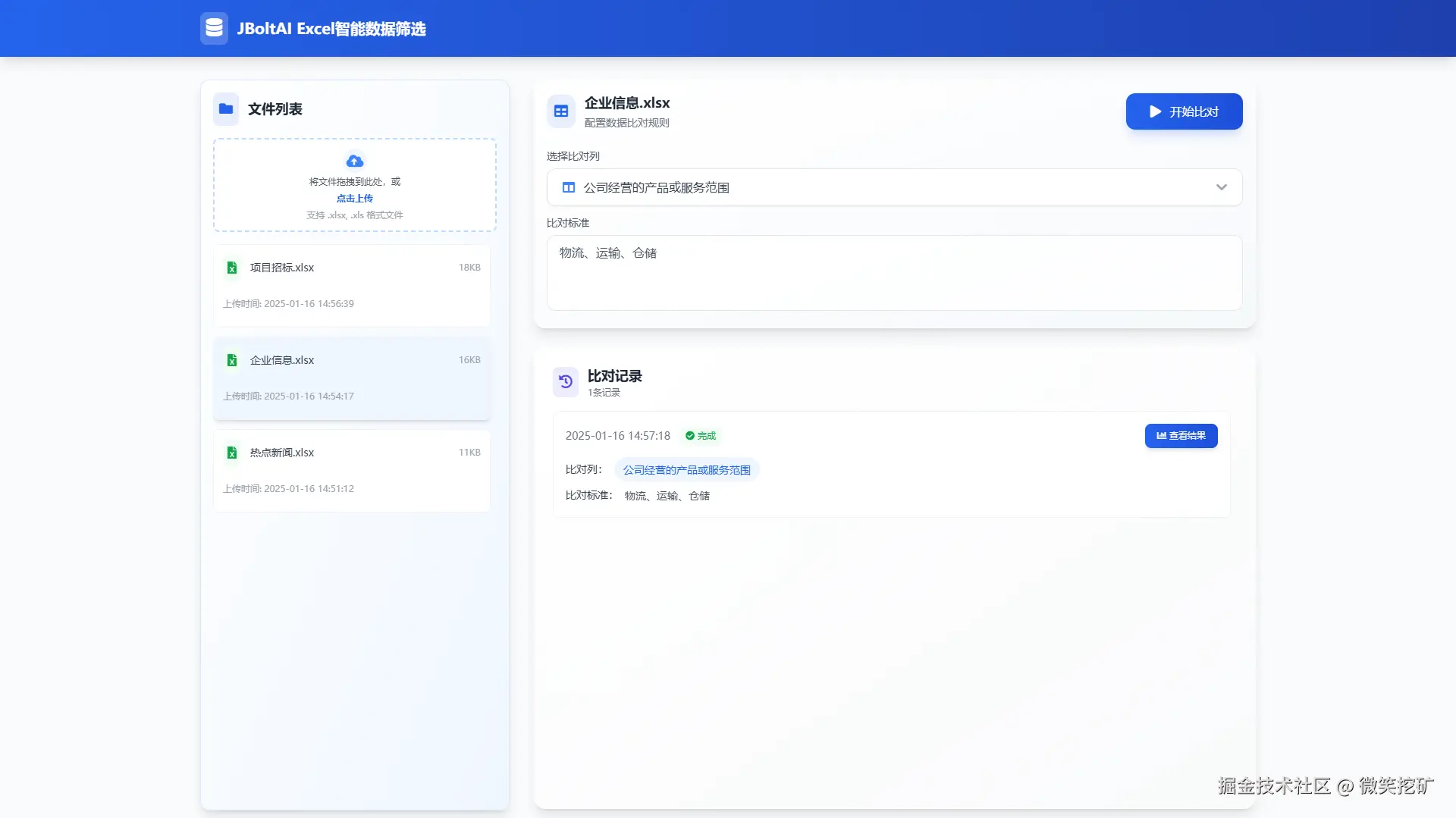Click the 配置数据比对规则 subtitle
The height and width of the screenshot is (818, 1456).
click(626, 123)
